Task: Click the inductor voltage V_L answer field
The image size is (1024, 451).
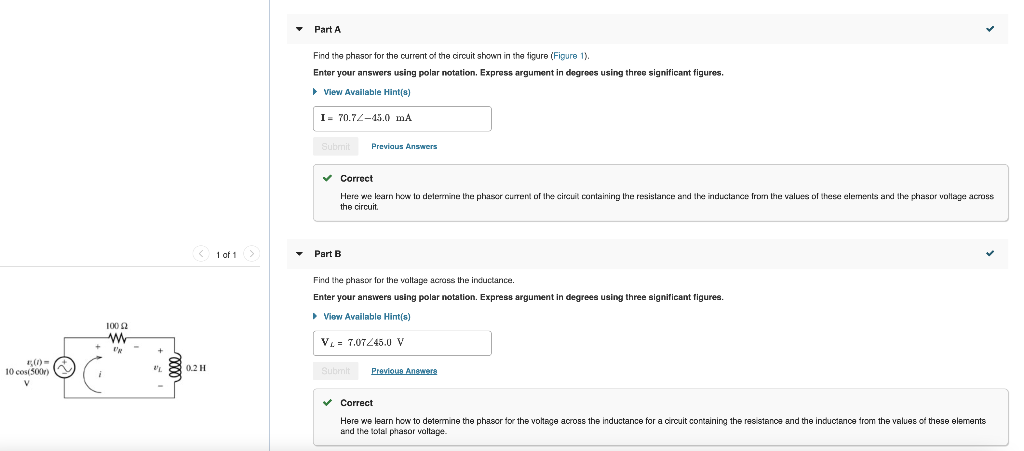Action: click(x=403, y=342)
